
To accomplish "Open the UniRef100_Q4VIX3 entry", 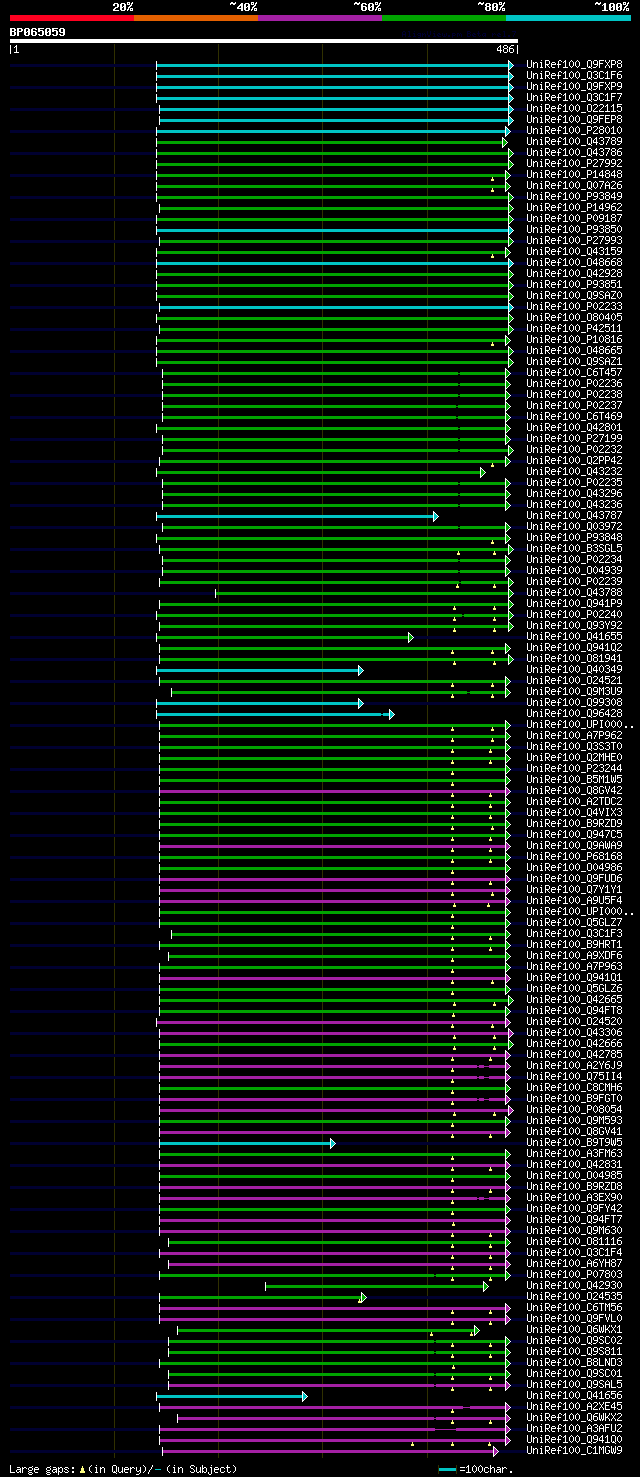I will click(574, 812).
